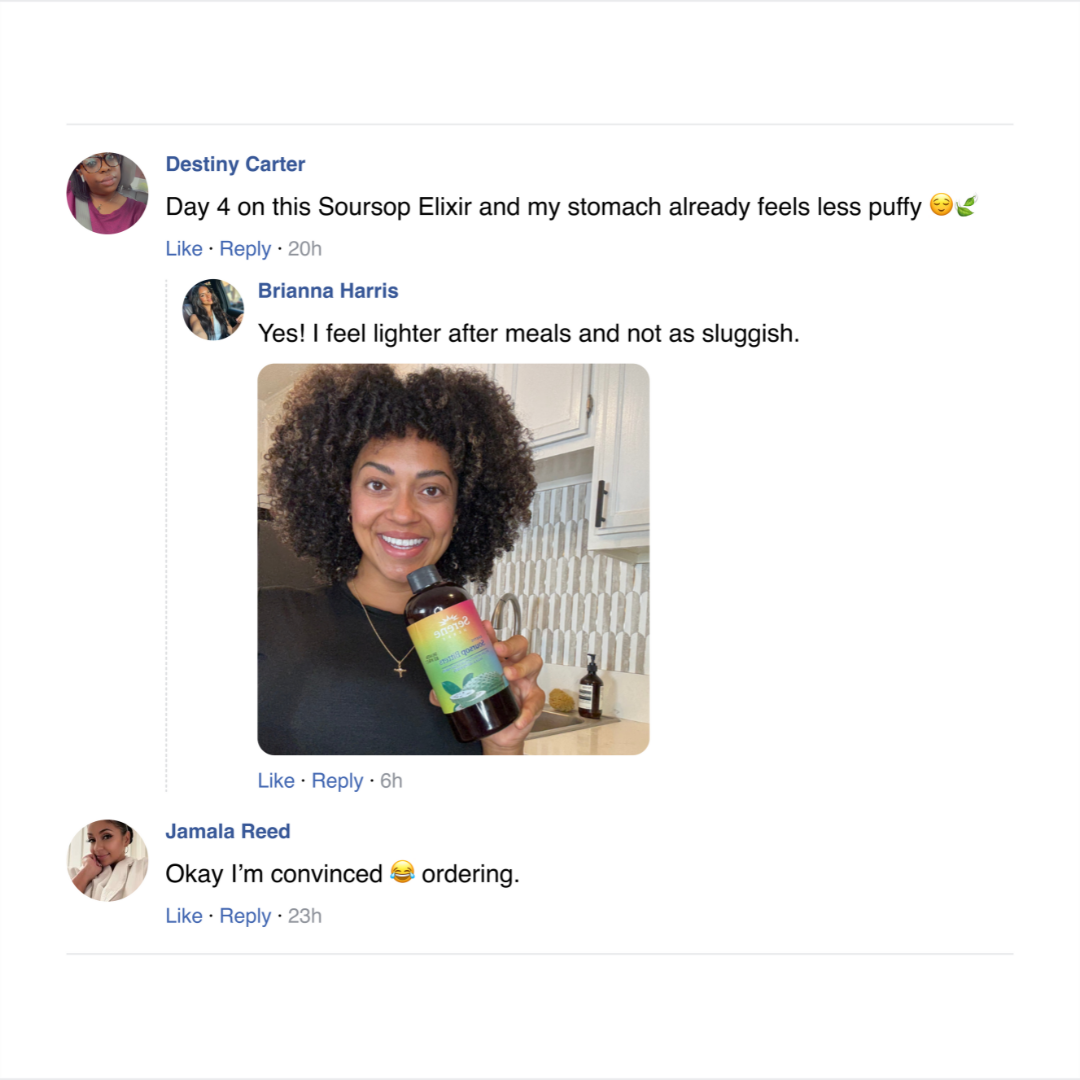Like Jamala Reed's comment
The image size is (1080, 1080).
tap(184, 916)
